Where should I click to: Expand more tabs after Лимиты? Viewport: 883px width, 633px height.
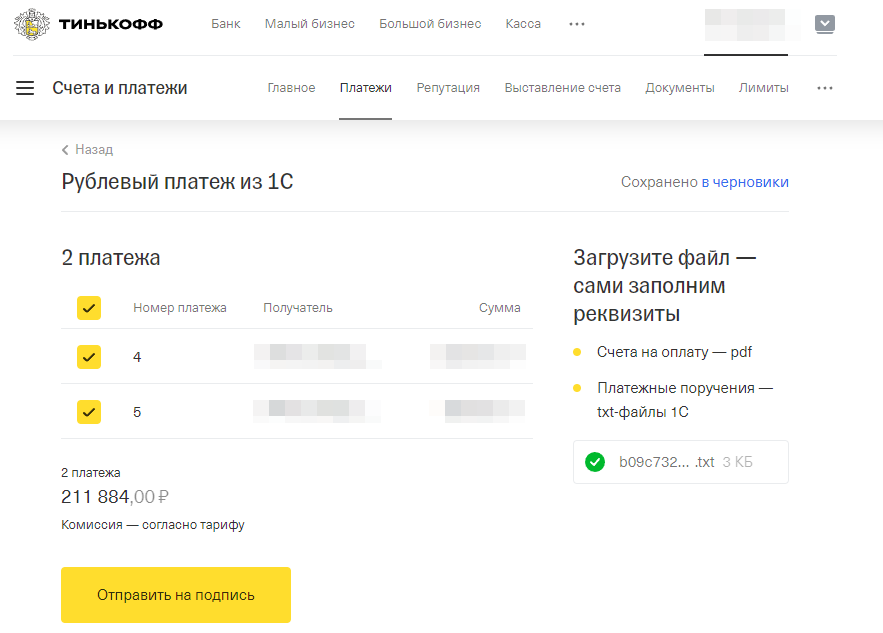[825, 88]
